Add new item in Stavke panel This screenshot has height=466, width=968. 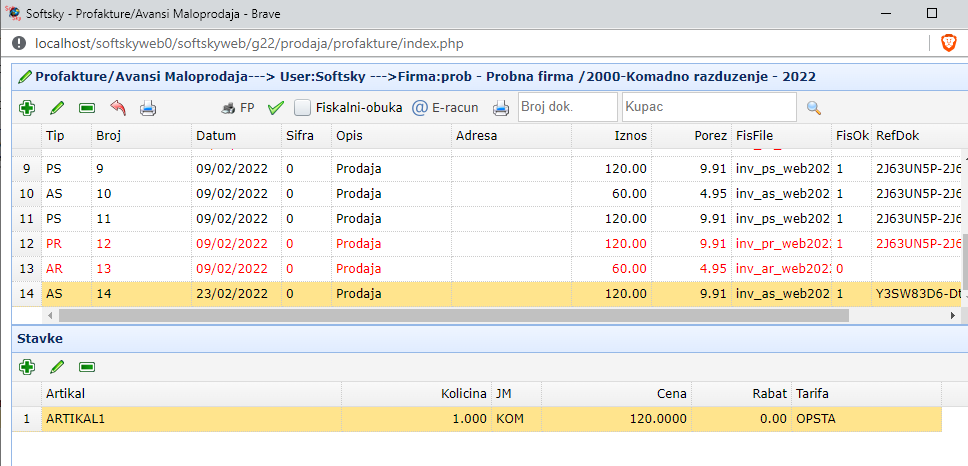pos(27,367)
